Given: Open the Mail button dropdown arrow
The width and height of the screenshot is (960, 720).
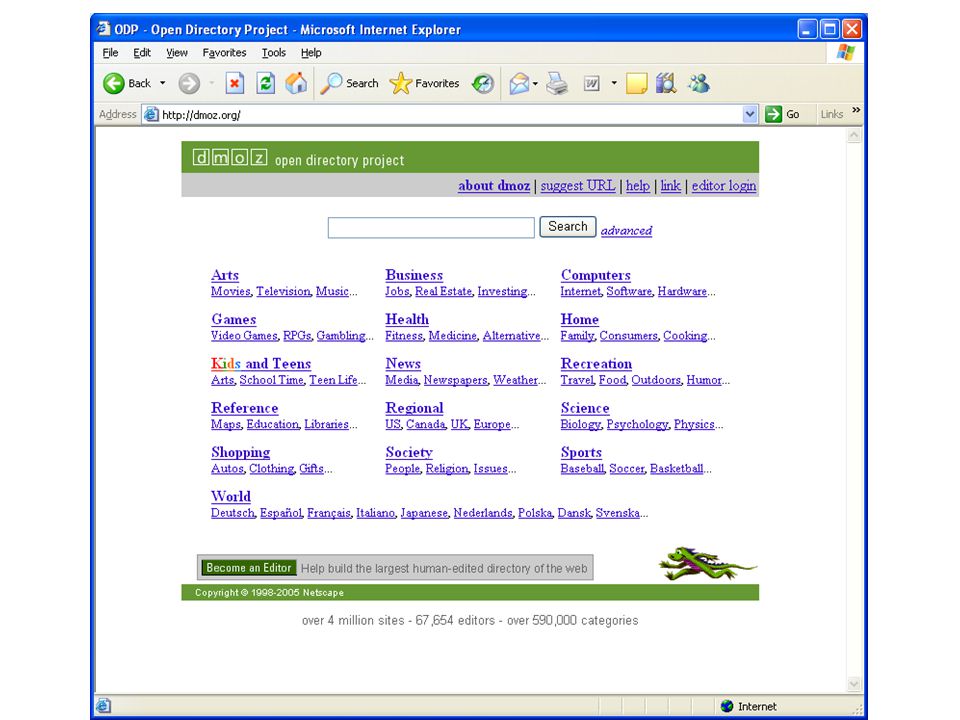Looking at the screenshot, I should (536, 83).
